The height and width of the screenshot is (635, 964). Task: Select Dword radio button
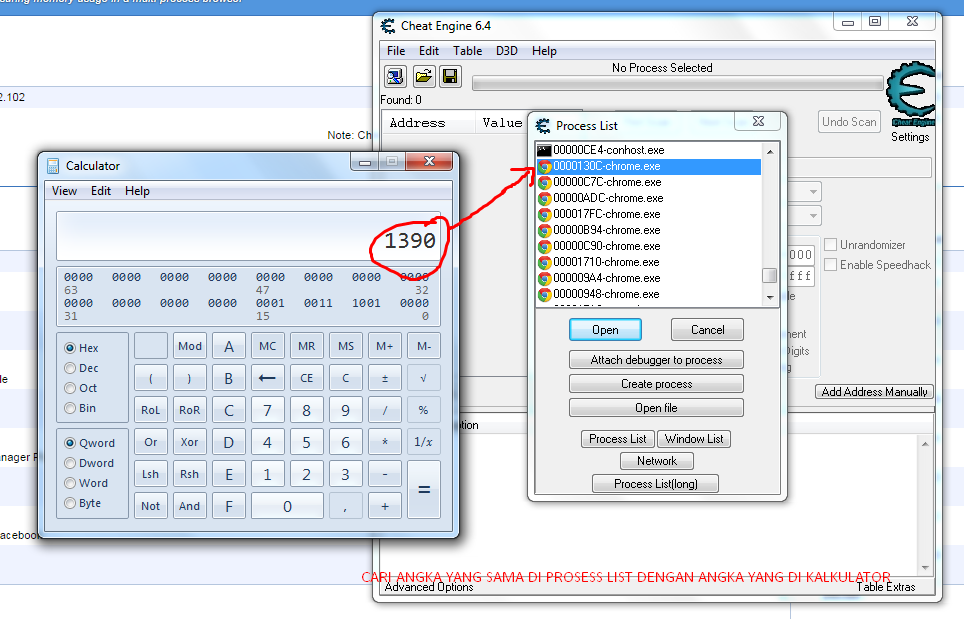click(x=70, y=463)
